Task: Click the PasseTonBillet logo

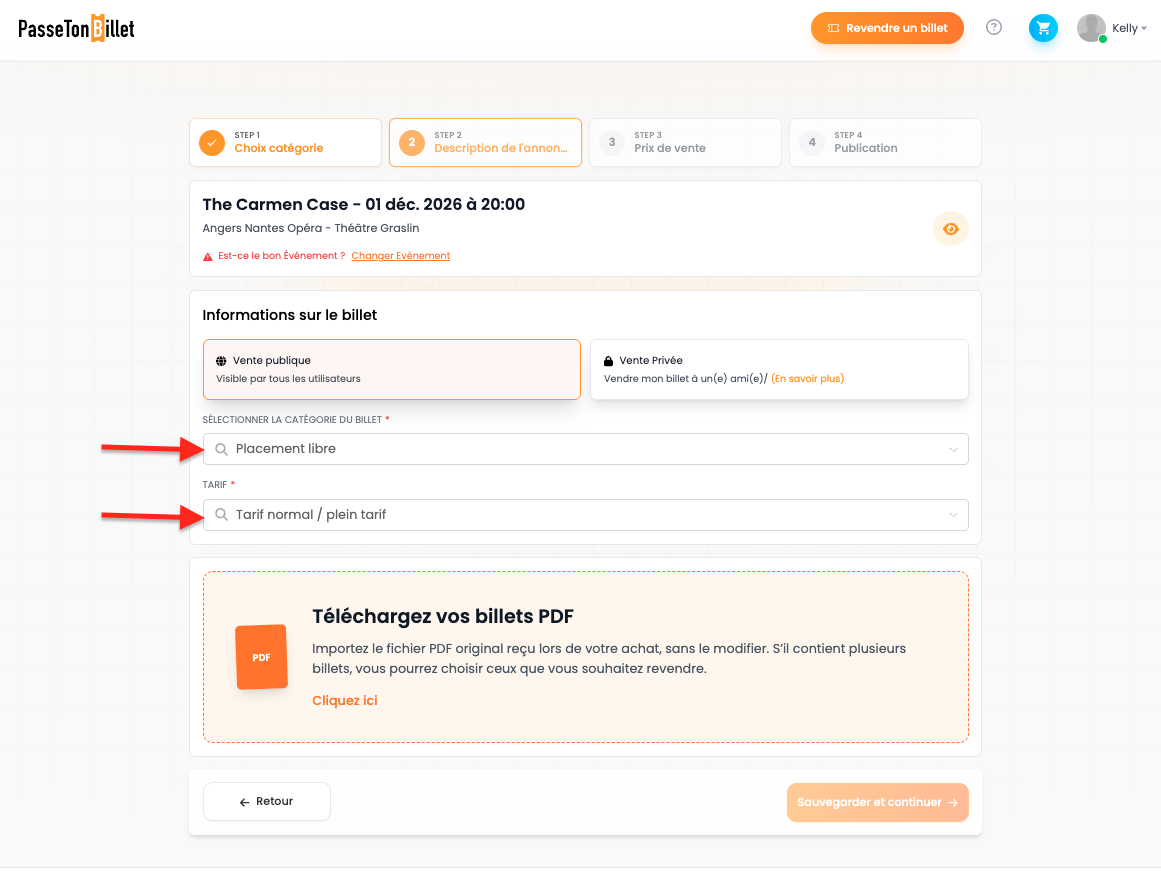Action: pyautogui.click(x=76, y=28)
